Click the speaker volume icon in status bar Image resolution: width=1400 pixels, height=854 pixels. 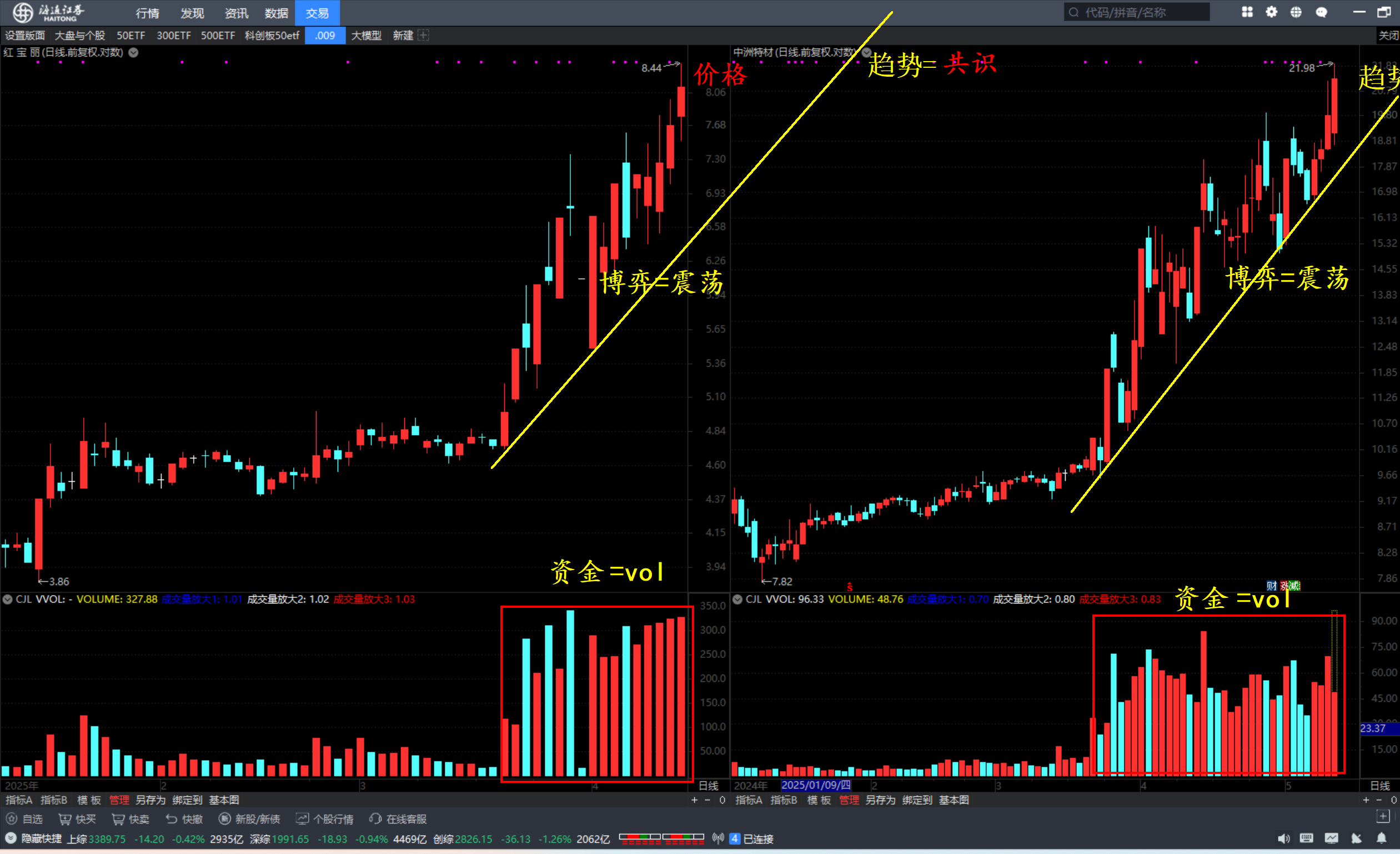click(1283, 838)
